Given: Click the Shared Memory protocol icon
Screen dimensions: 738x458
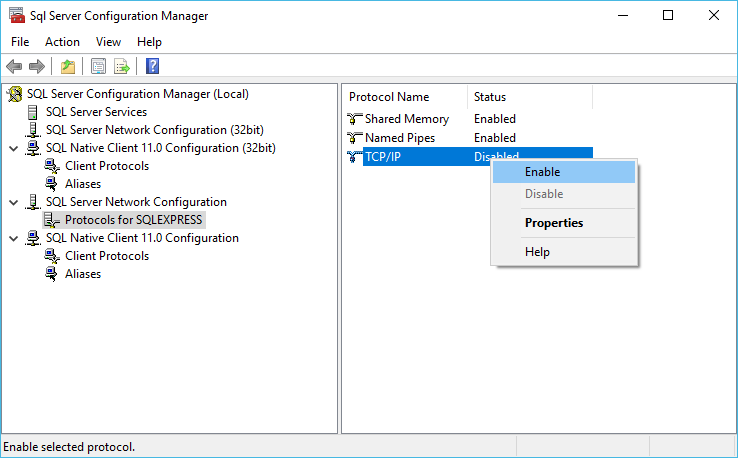Looking at the screenshot, I should 354,119.
